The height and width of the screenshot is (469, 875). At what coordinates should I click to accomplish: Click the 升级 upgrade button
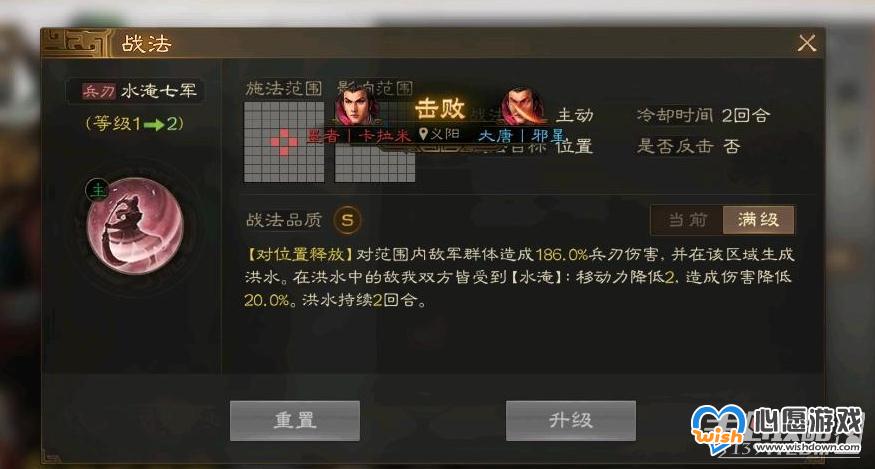click(570, 420)
